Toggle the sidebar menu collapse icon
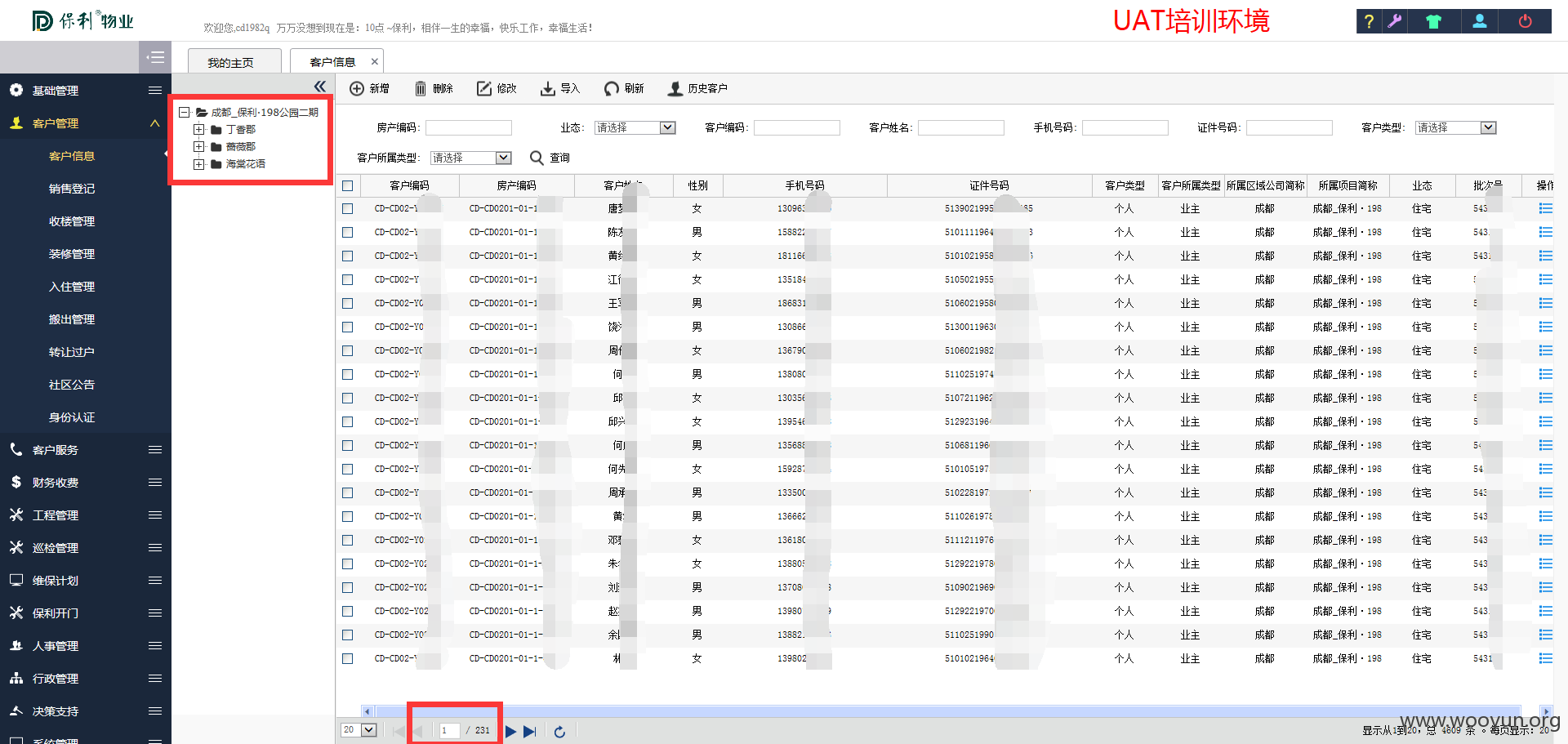 155,57
